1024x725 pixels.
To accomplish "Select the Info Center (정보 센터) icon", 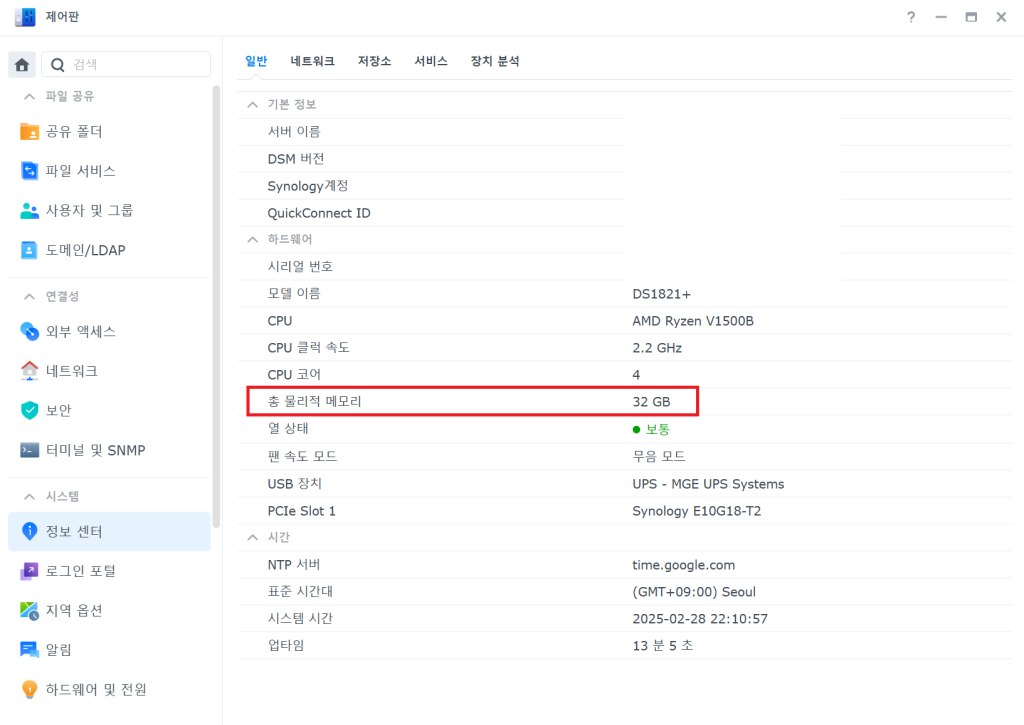I will coord(29,532).
